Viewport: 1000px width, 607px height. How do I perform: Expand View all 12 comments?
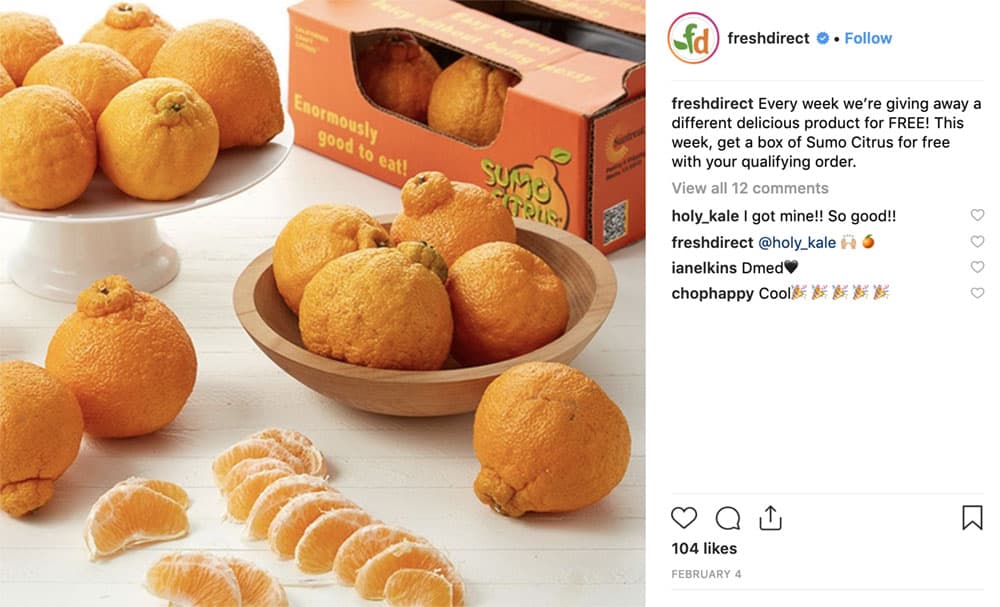click(x=750, y=188)
